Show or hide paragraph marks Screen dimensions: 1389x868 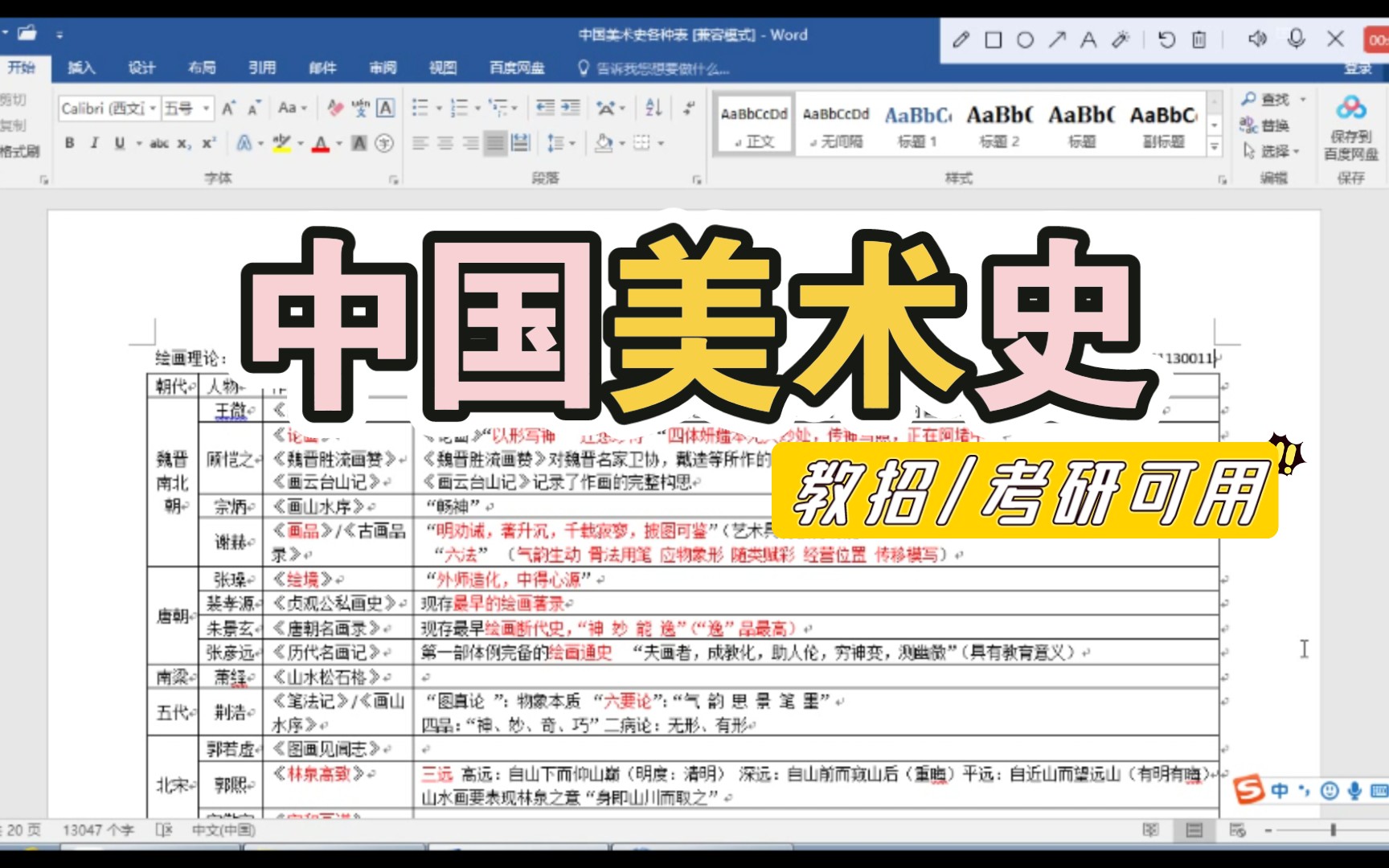pyautogui.click(x=689, y=108)
